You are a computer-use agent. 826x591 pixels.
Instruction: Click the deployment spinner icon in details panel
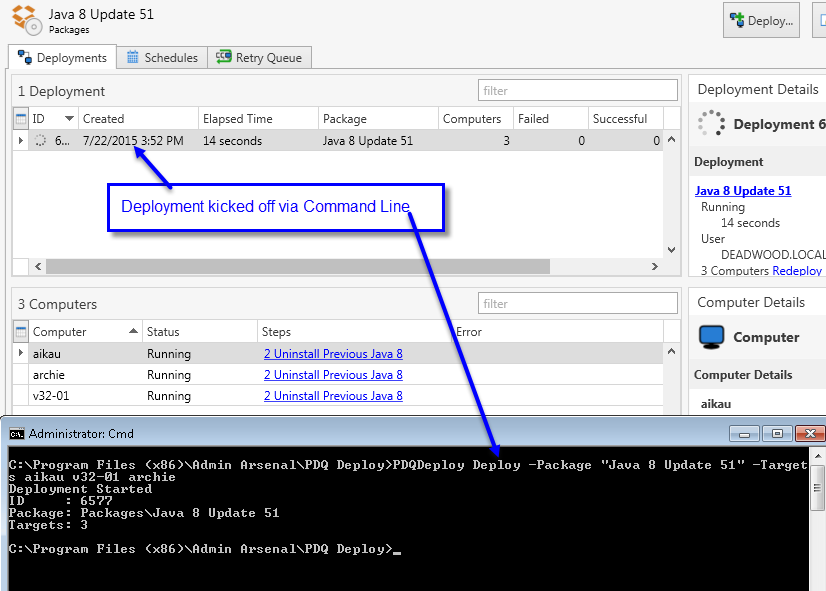711,123
